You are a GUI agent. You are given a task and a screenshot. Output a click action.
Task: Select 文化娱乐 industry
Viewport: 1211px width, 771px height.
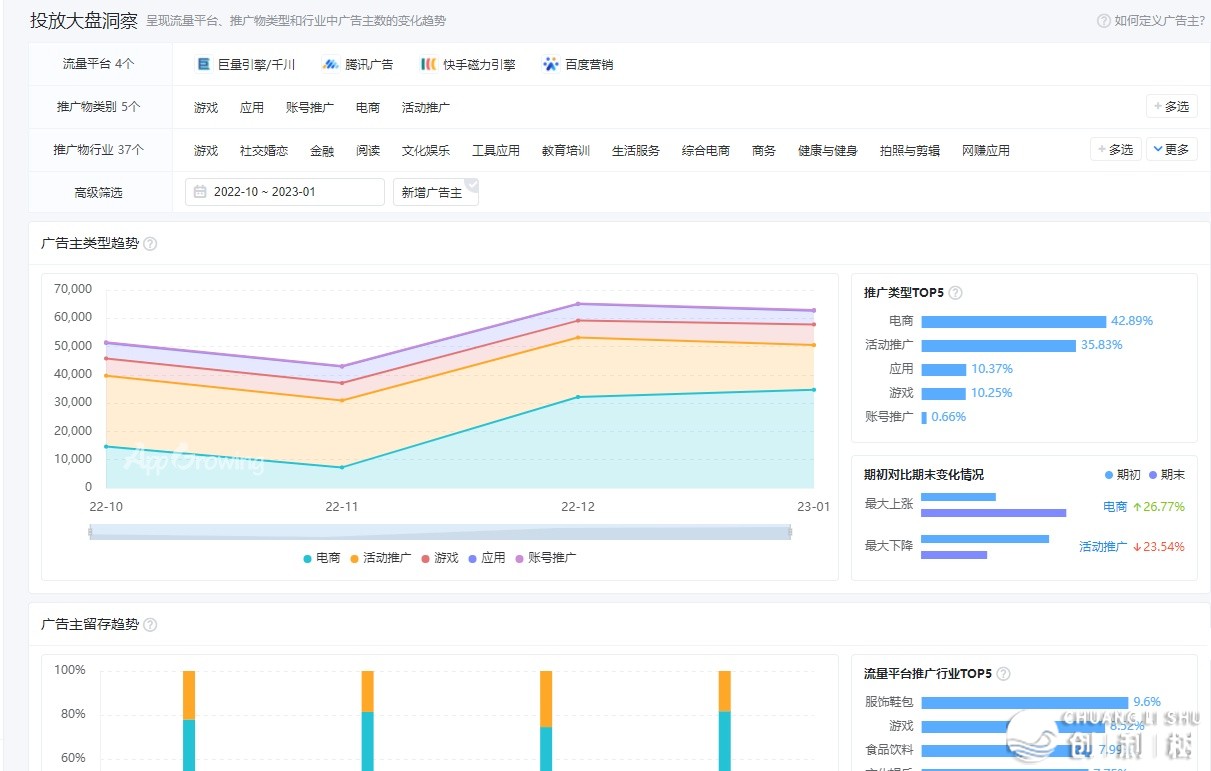[426, 151]
